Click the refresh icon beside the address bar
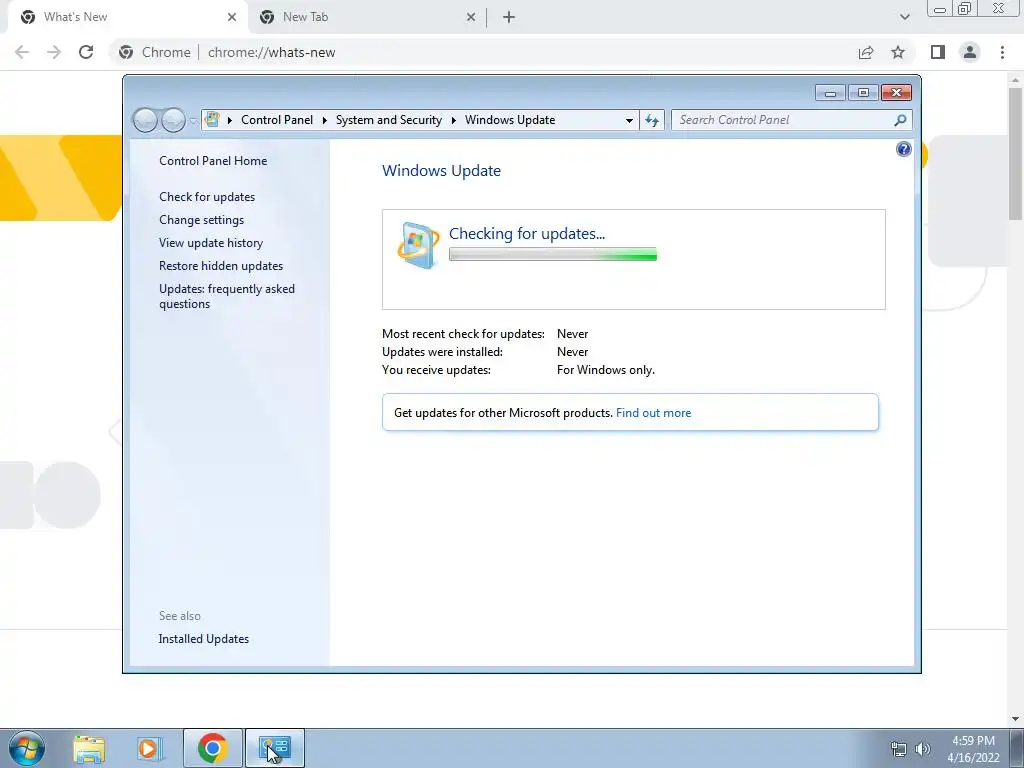Screen dimensions: 1024x768 tap(652, 120)
